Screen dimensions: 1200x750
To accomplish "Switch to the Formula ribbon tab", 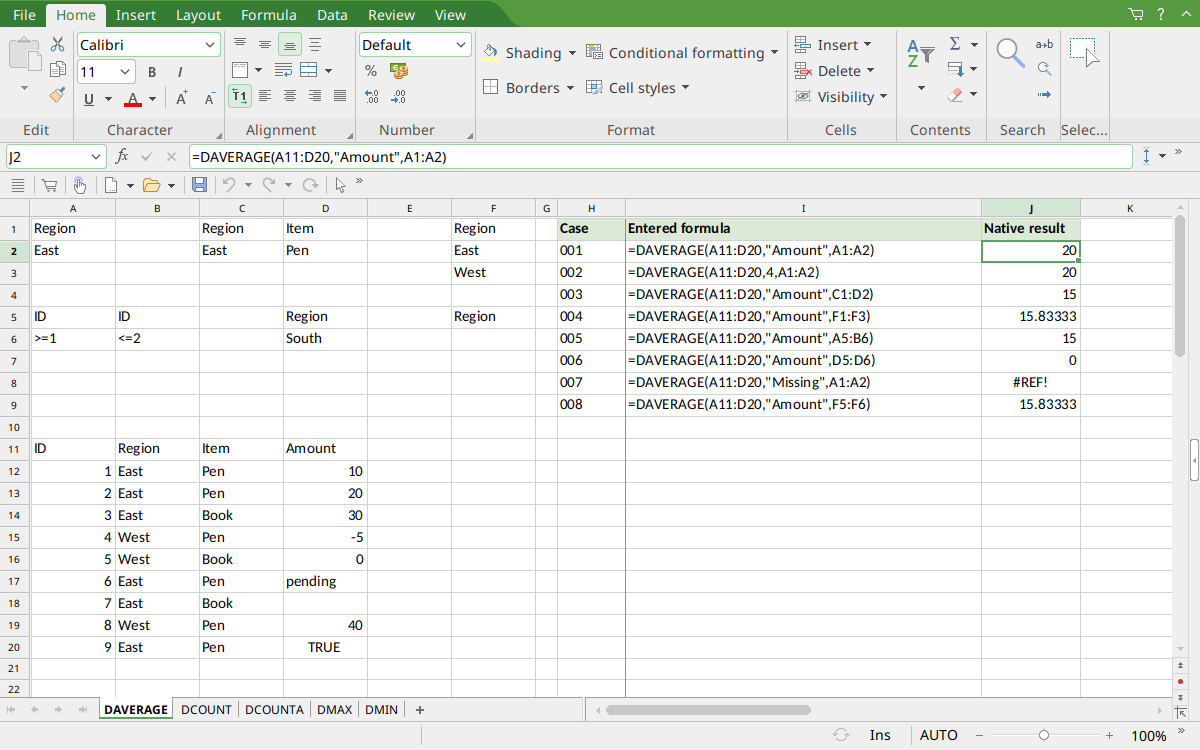I will [x=268, y=15].
